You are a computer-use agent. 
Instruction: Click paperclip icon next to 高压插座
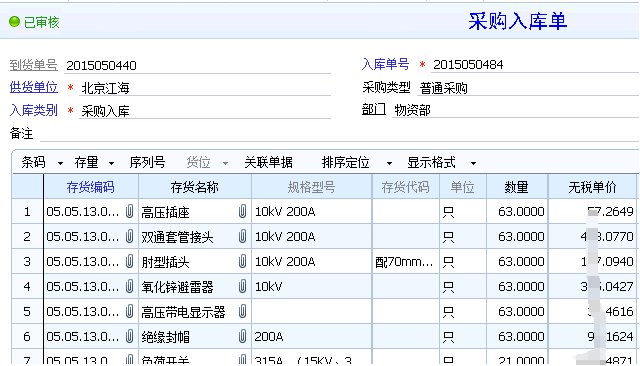click(242, 211)
